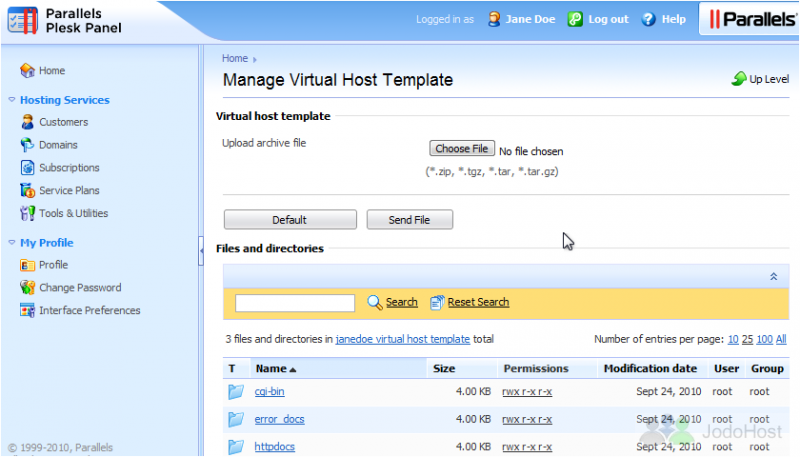Screen dimensions: 800x457
Task: Open the Profile menu item
Action: [x=54, y=265]
